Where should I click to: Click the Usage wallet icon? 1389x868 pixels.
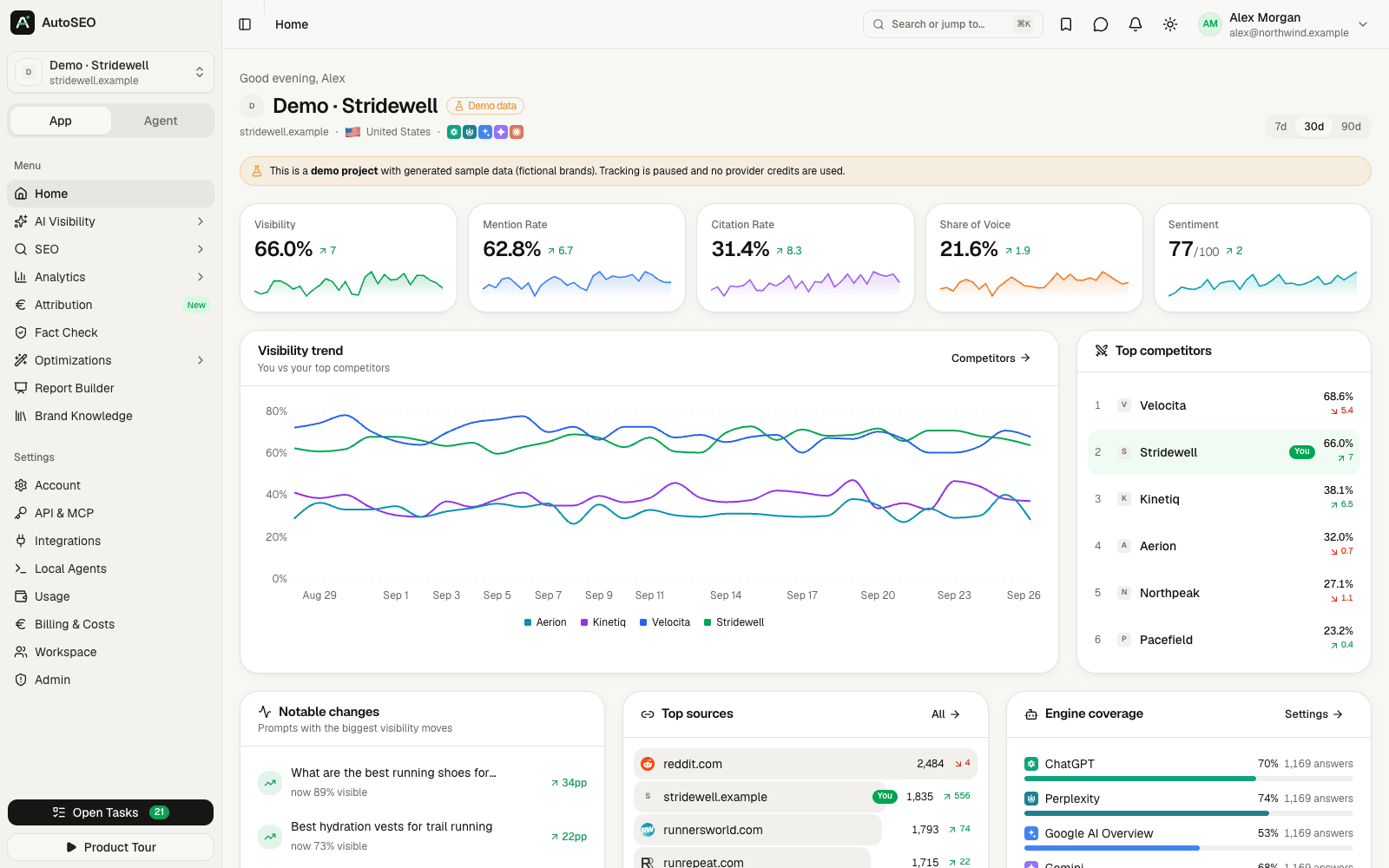(21, 596)
